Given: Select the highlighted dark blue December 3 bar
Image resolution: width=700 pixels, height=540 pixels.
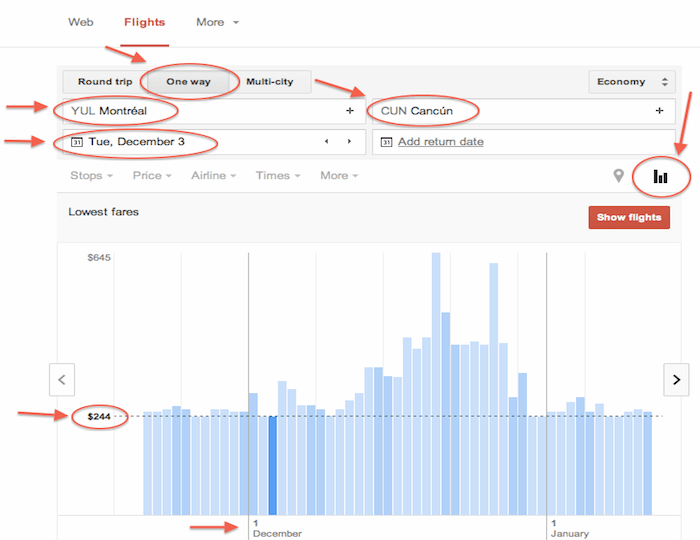Looking at the screenshot, I should (272, 465).
